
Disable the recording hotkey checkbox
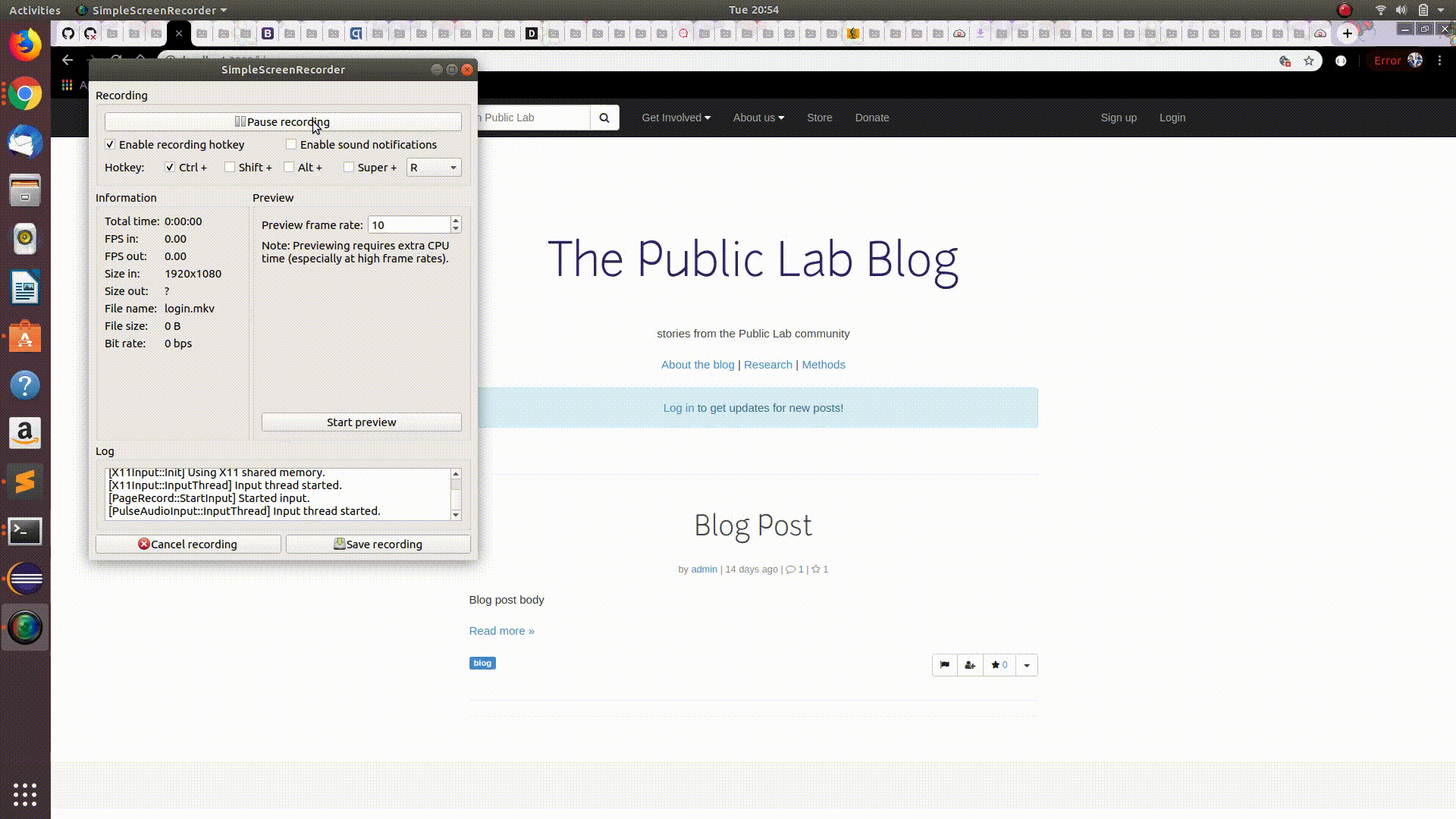[x=111, y=144]
